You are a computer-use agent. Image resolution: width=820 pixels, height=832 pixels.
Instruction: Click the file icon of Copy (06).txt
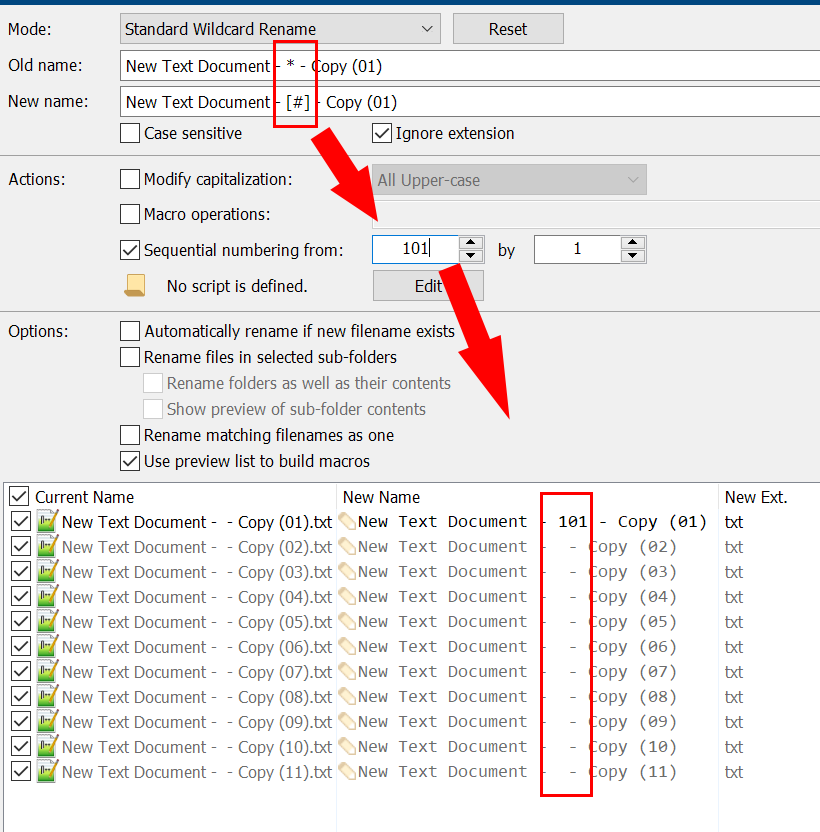click(x=47, y=646)
